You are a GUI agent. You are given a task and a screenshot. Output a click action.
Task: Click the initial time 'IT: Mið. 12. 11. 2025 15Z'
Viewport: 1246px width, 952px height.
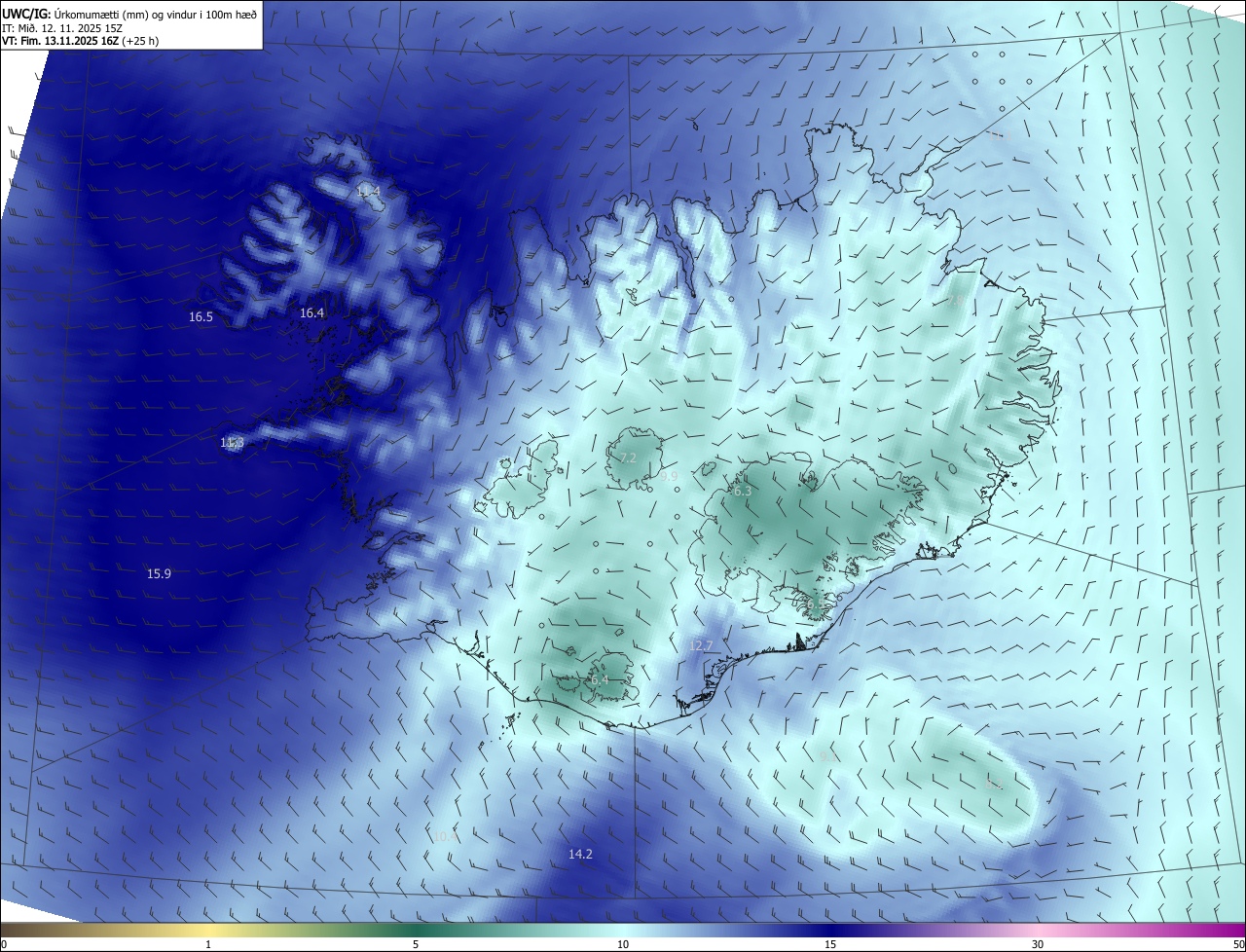pos(62,27)
